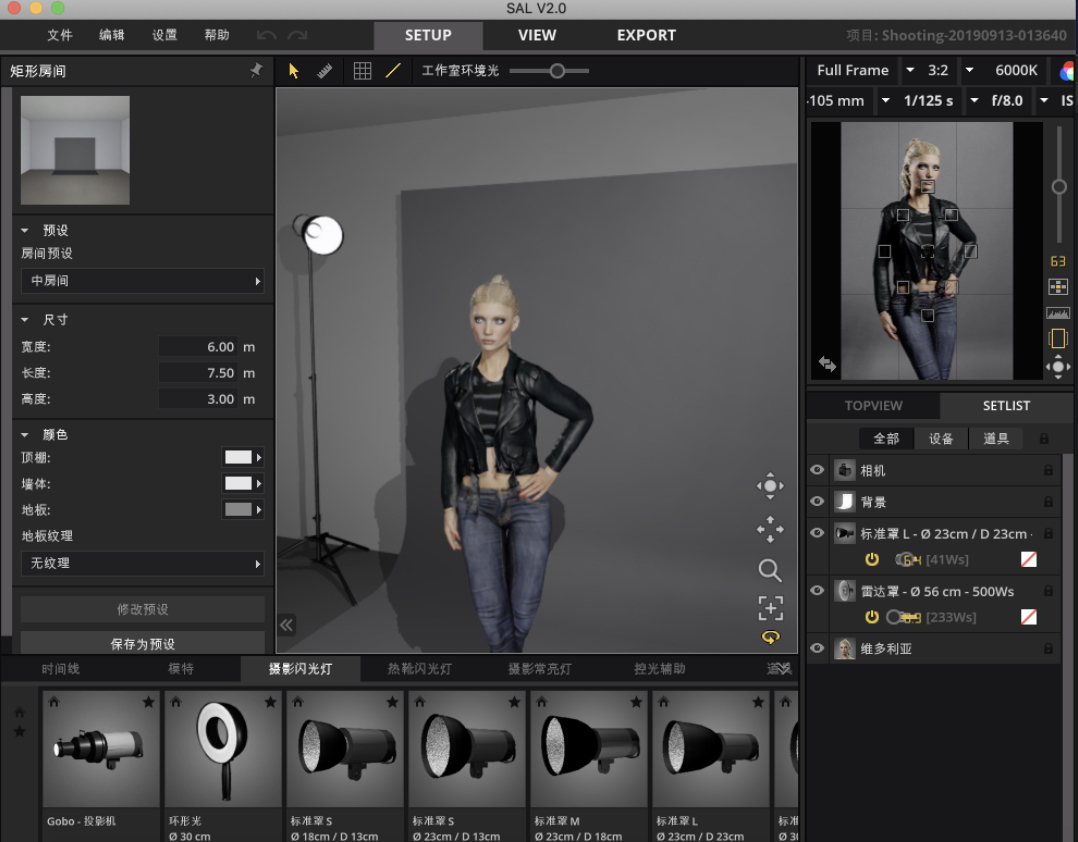Open the 墙体 color swatch

[241, 483]
